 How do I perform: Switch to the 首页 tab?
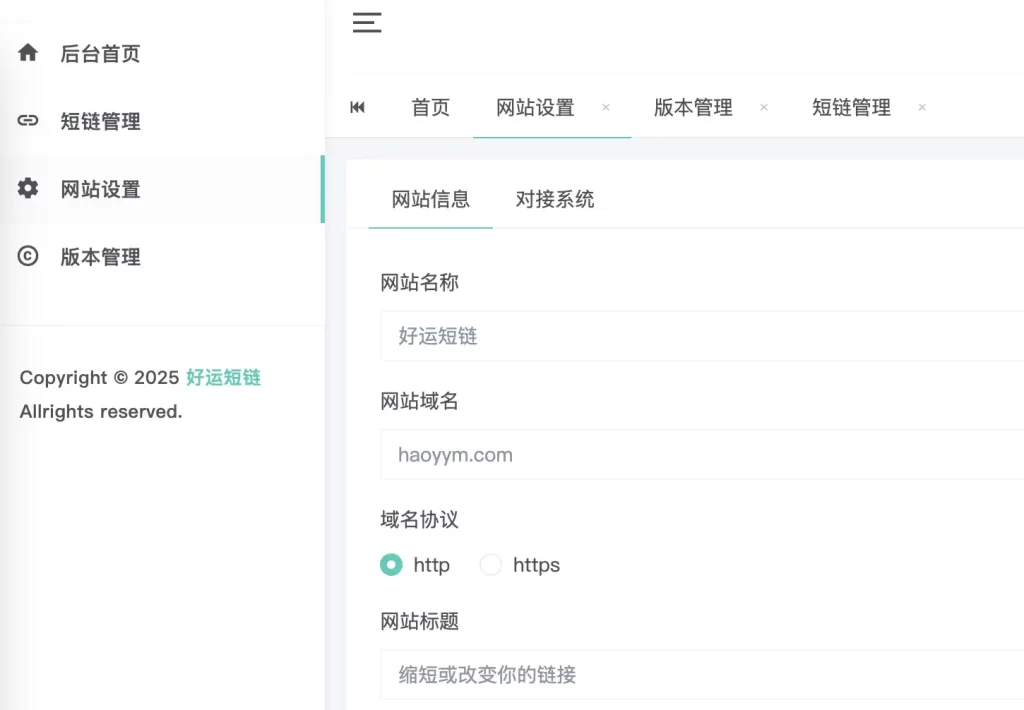431,108
